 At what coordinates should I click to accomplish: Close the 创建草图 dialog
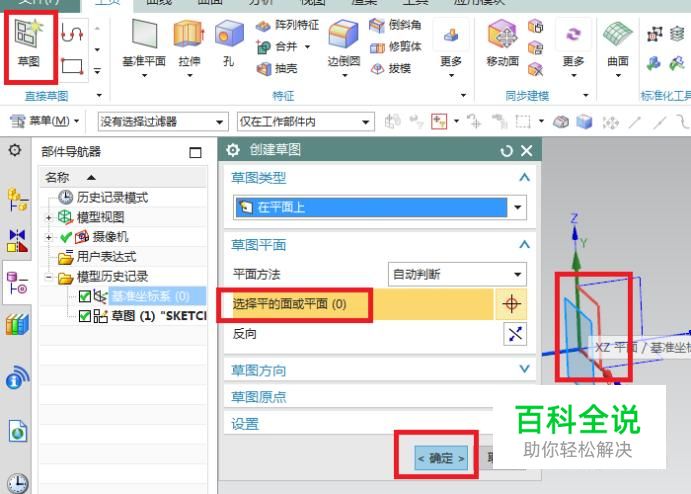(x=527, y=151)
